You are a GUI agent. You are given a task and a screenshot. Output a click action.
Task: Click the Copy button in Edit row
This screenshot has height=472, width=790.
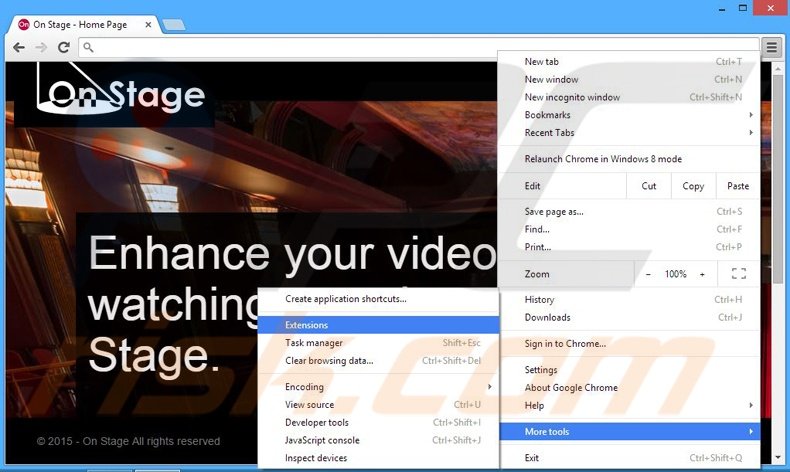693,186
